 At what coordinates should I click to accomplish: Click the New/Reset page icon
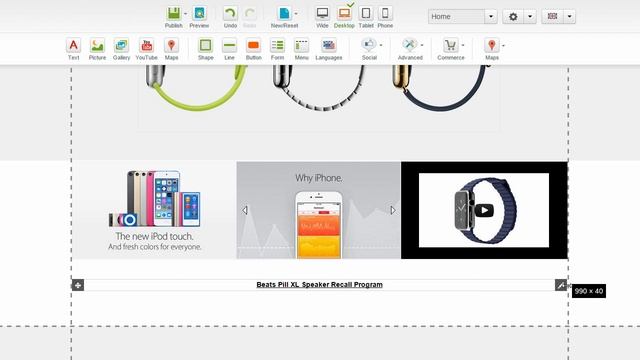[284, 13]
